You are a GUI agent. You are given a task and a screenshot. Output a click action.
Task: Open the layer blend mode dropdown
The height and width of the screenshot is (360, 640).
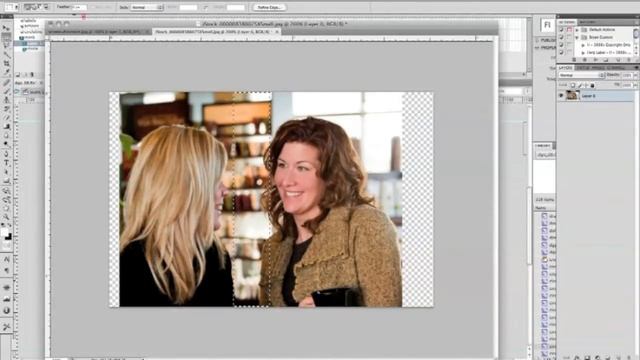[x=582, y=76]
